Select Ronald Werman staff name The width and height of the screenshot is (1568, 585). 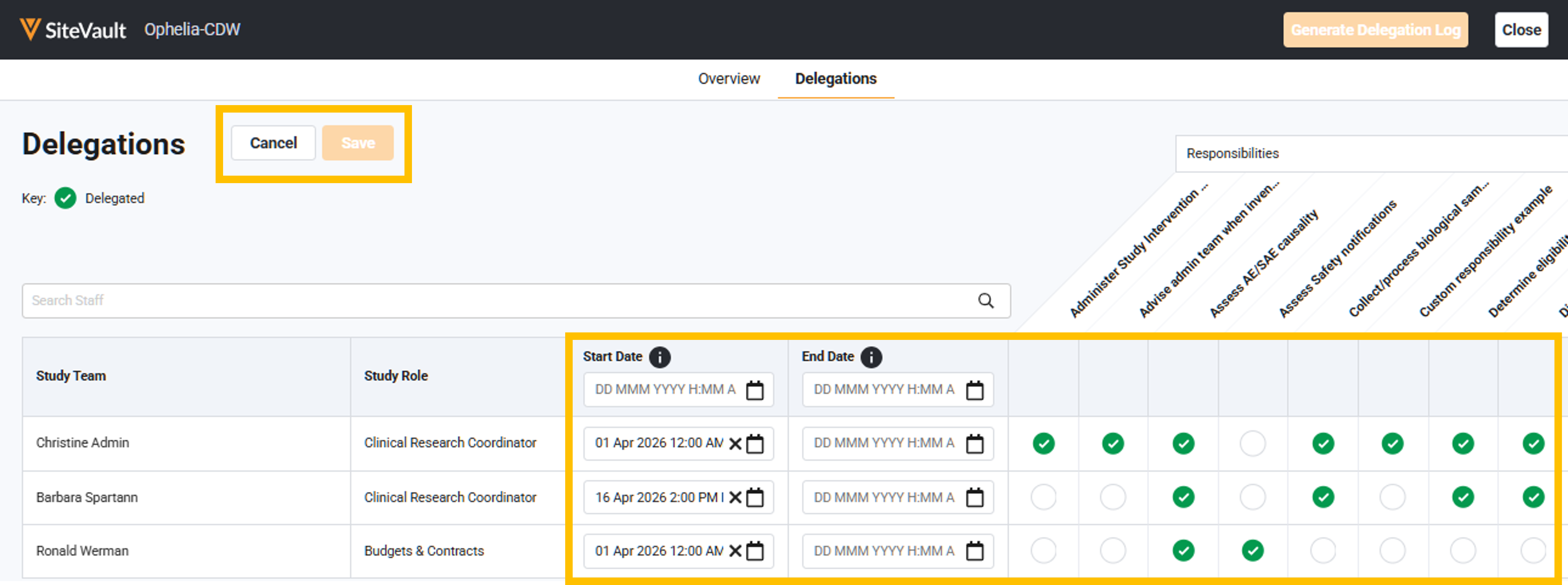(82, 551)
